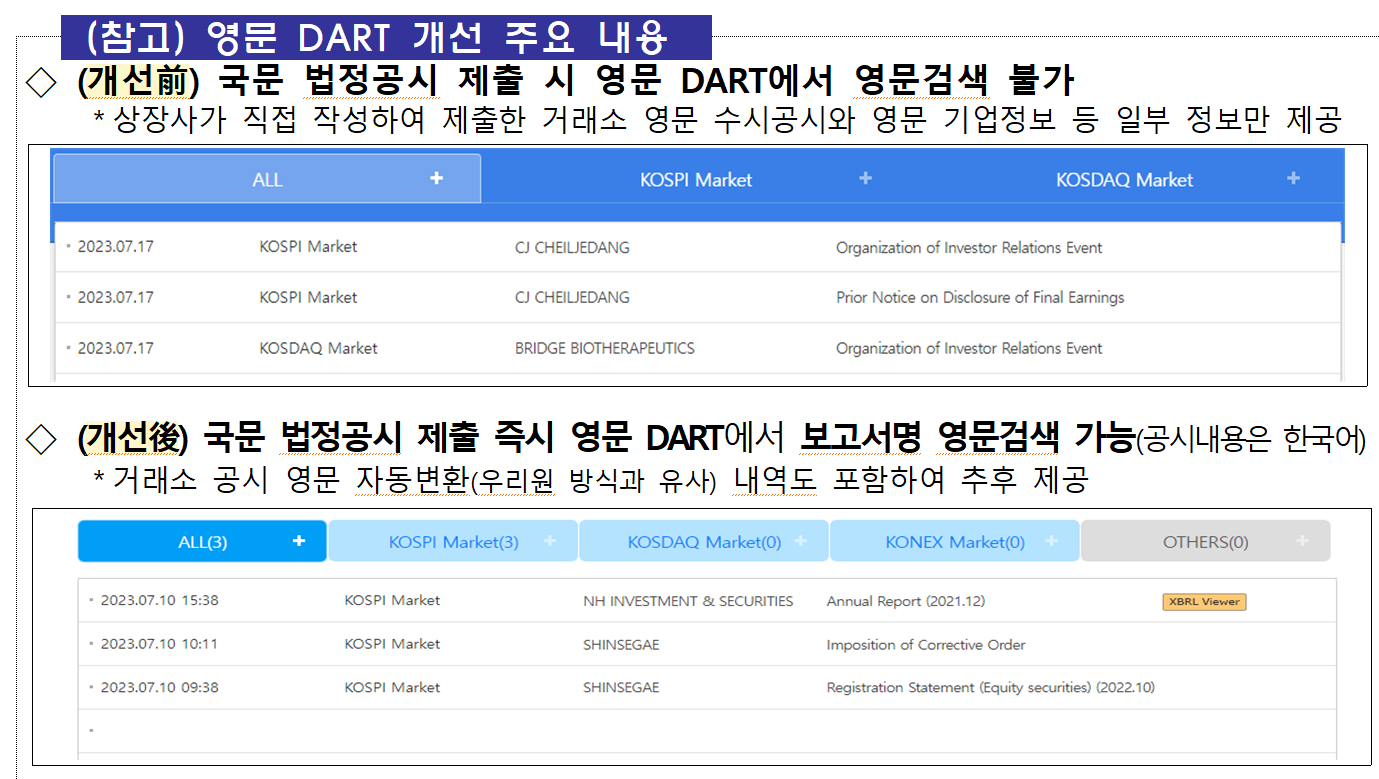Click the plus icon on KONEX Market(0) tab
This screenshot has width=1379, height=779.
click(1050, 540)
